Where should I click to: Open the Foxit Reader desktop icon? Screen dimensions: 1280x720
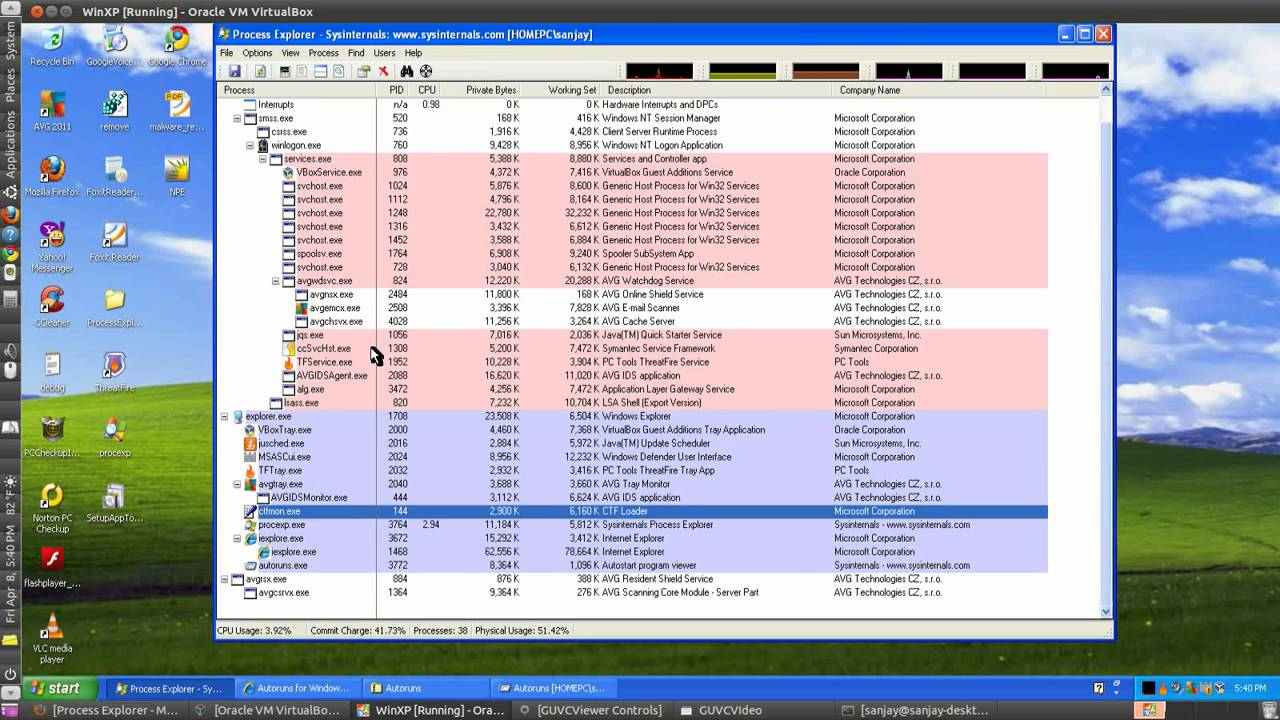tap(114, 241)
